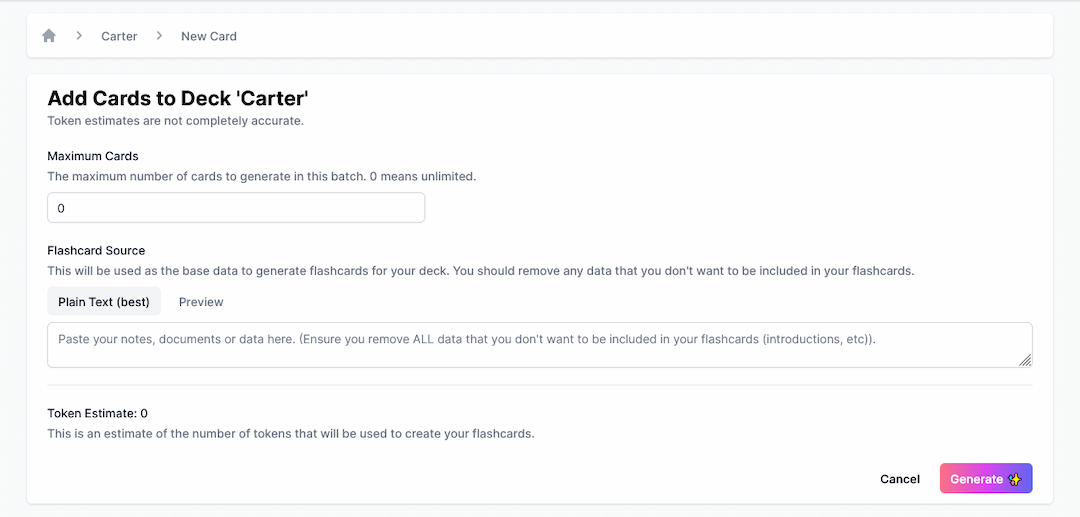Focus the Maximum Cards number field

(236, 208)
